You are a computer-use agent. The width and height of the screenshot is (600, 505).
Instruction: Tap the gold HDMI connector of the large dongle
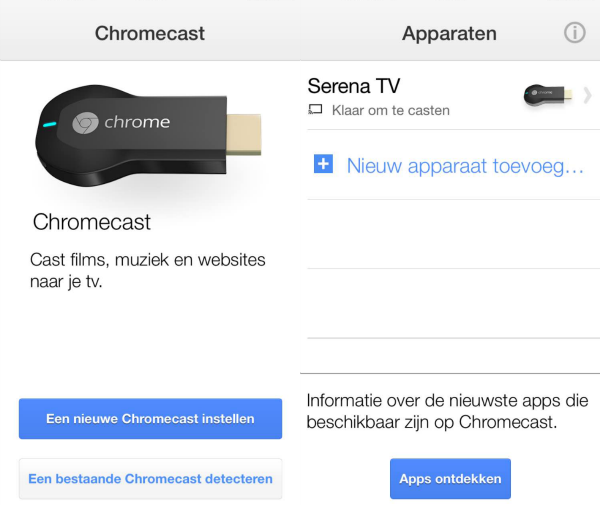point(244,135)
